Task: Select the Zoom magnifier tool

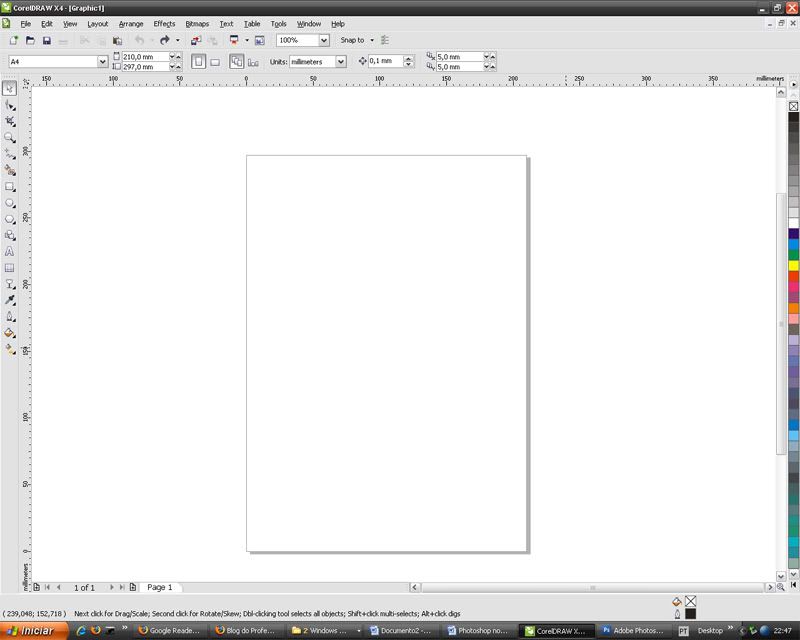Action: (10, 138)
